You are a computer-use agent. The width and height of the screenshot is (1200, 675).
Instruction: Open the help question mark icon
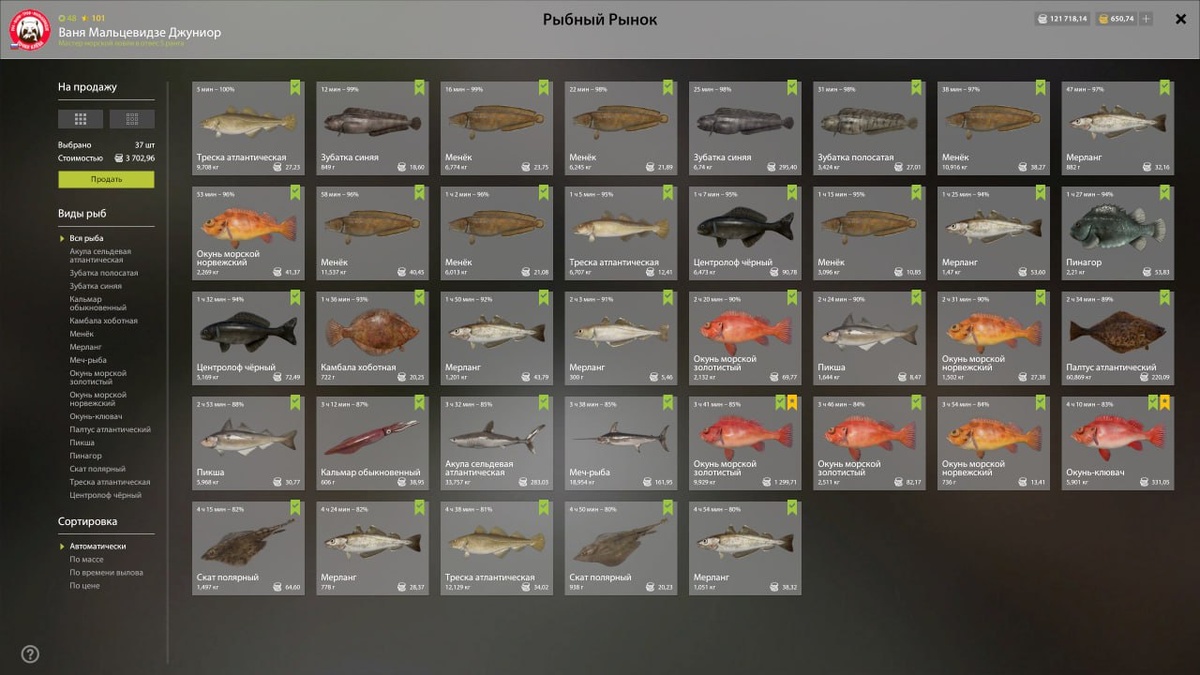pos(30,654)
